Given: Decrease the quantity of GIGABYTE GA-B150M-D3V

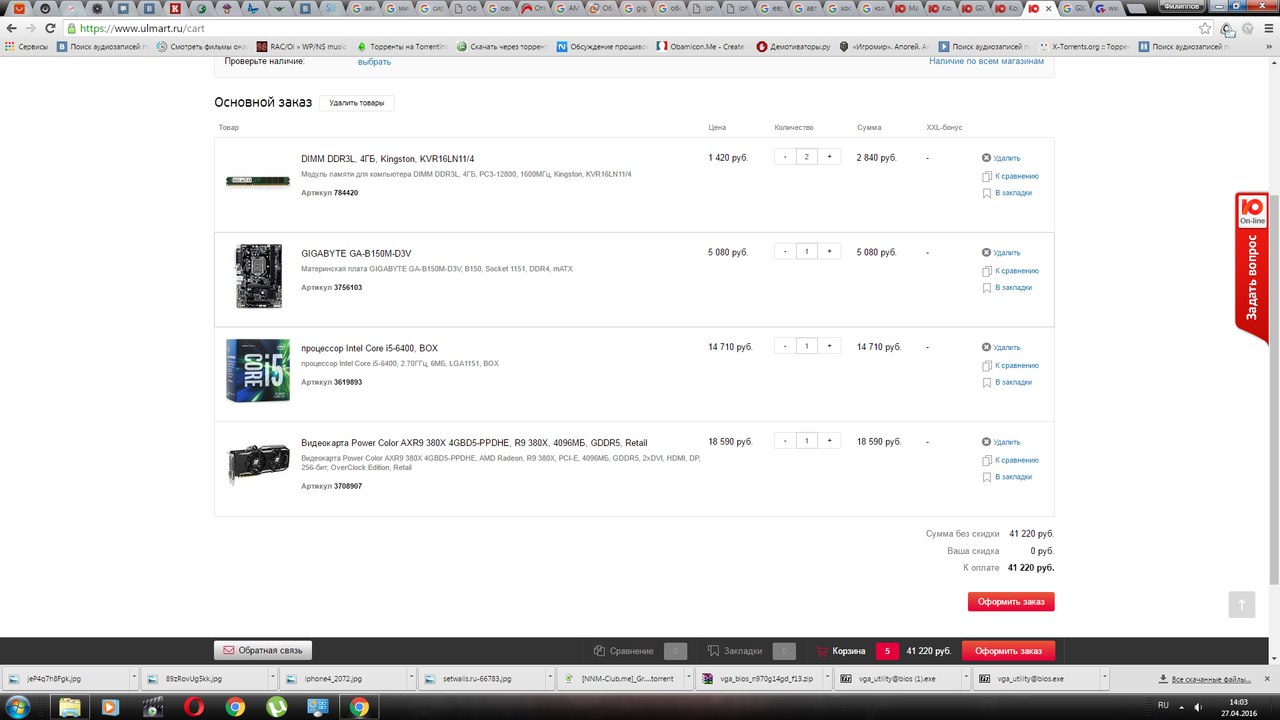Looking at the screenshot, I should (785, 252).
